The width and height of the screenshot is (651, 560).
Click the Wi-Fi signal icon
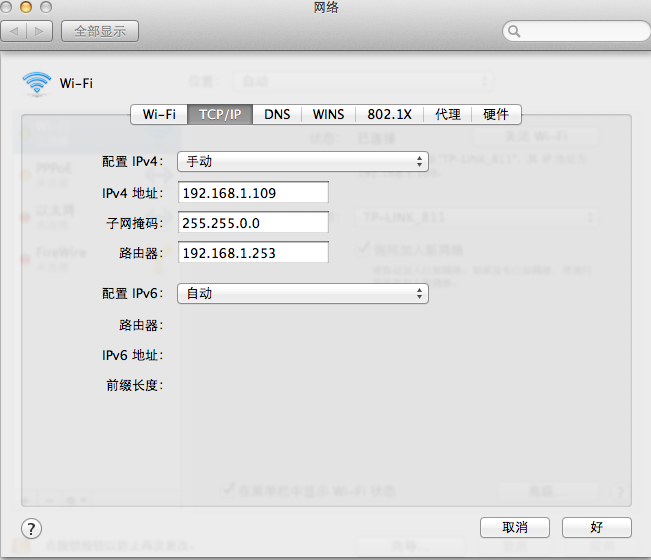click(37, 83)
